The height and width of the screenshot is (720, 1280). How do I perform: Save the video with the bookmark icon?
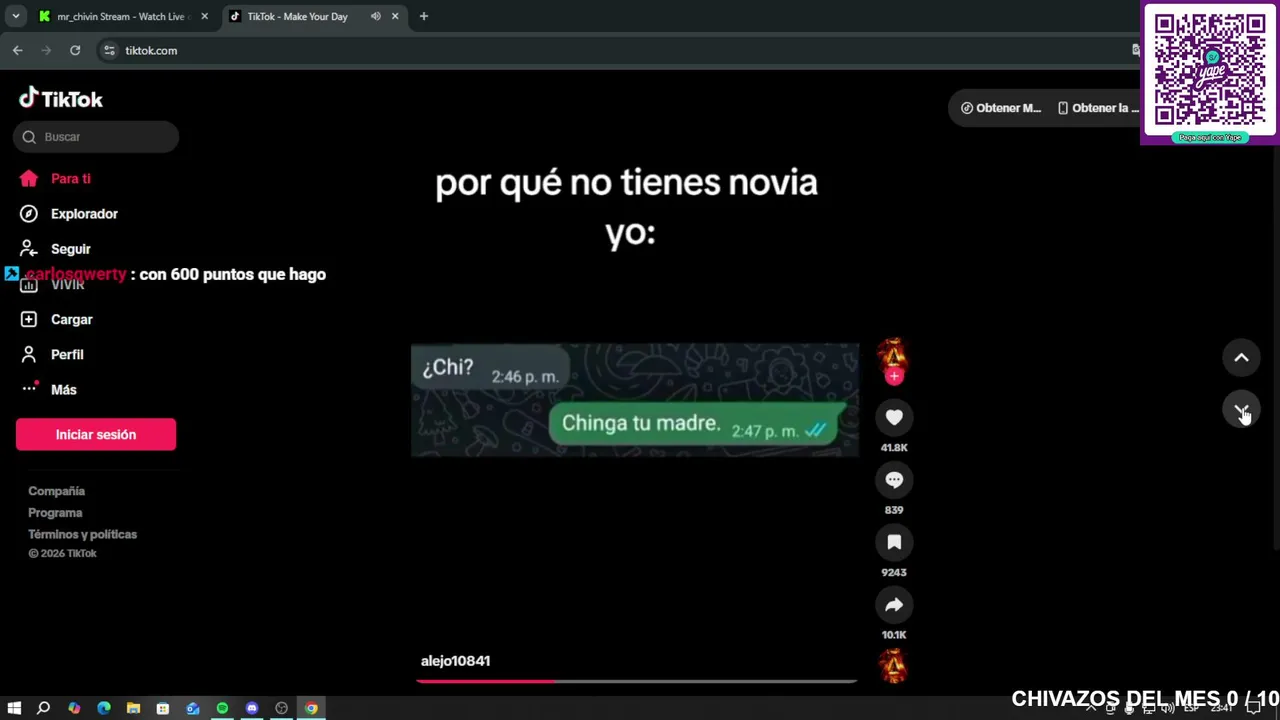point(894,542)
